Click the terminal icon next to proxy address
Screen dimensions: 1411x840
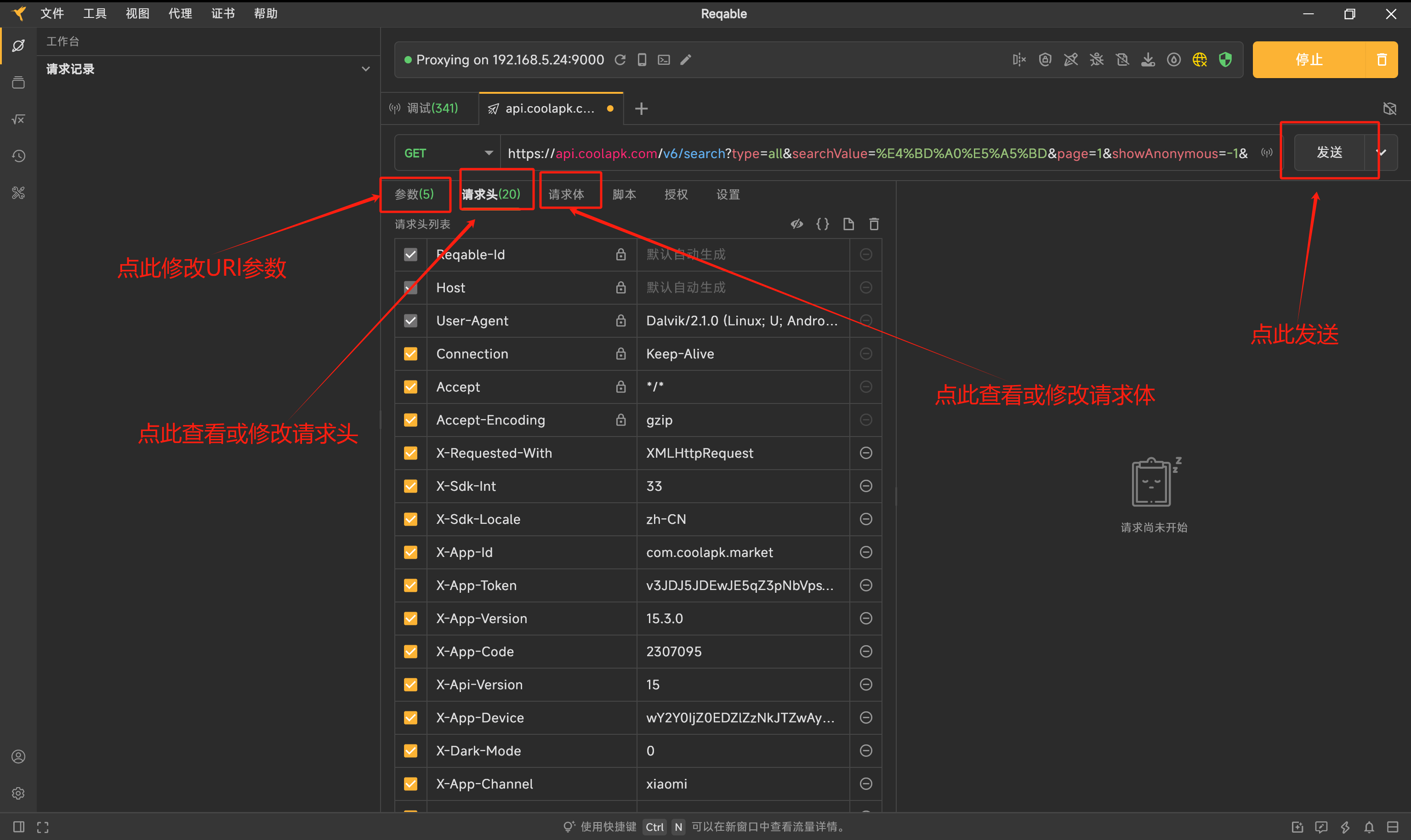coord(664,60)
